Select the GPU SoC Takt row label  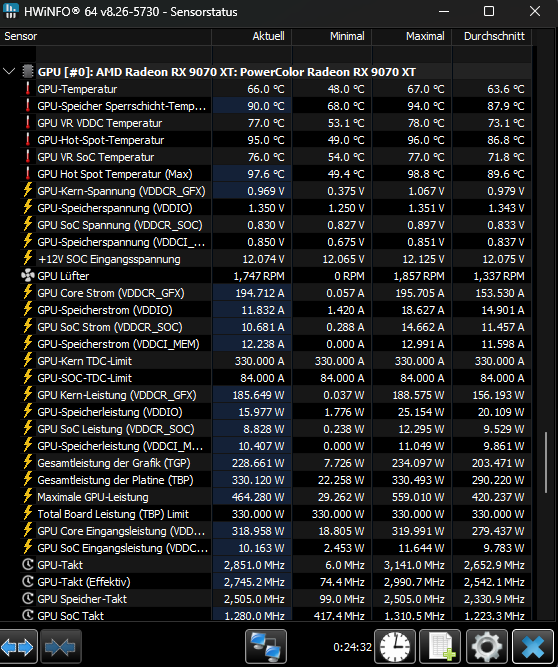(x=71, y=615)
